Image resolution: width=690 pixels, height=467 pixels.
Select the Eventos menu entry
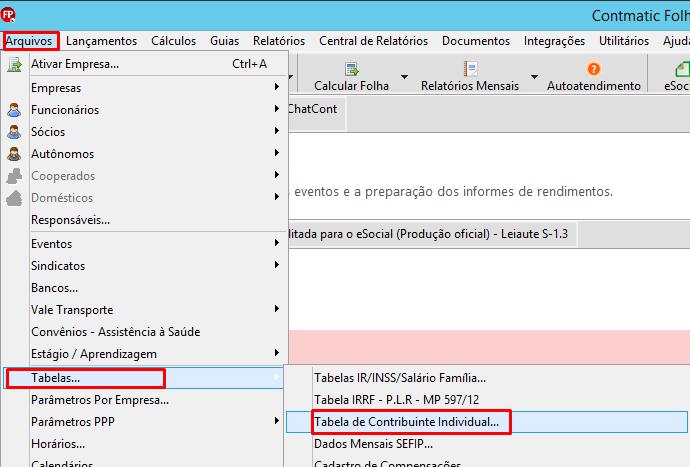click(x=145, y=243)
